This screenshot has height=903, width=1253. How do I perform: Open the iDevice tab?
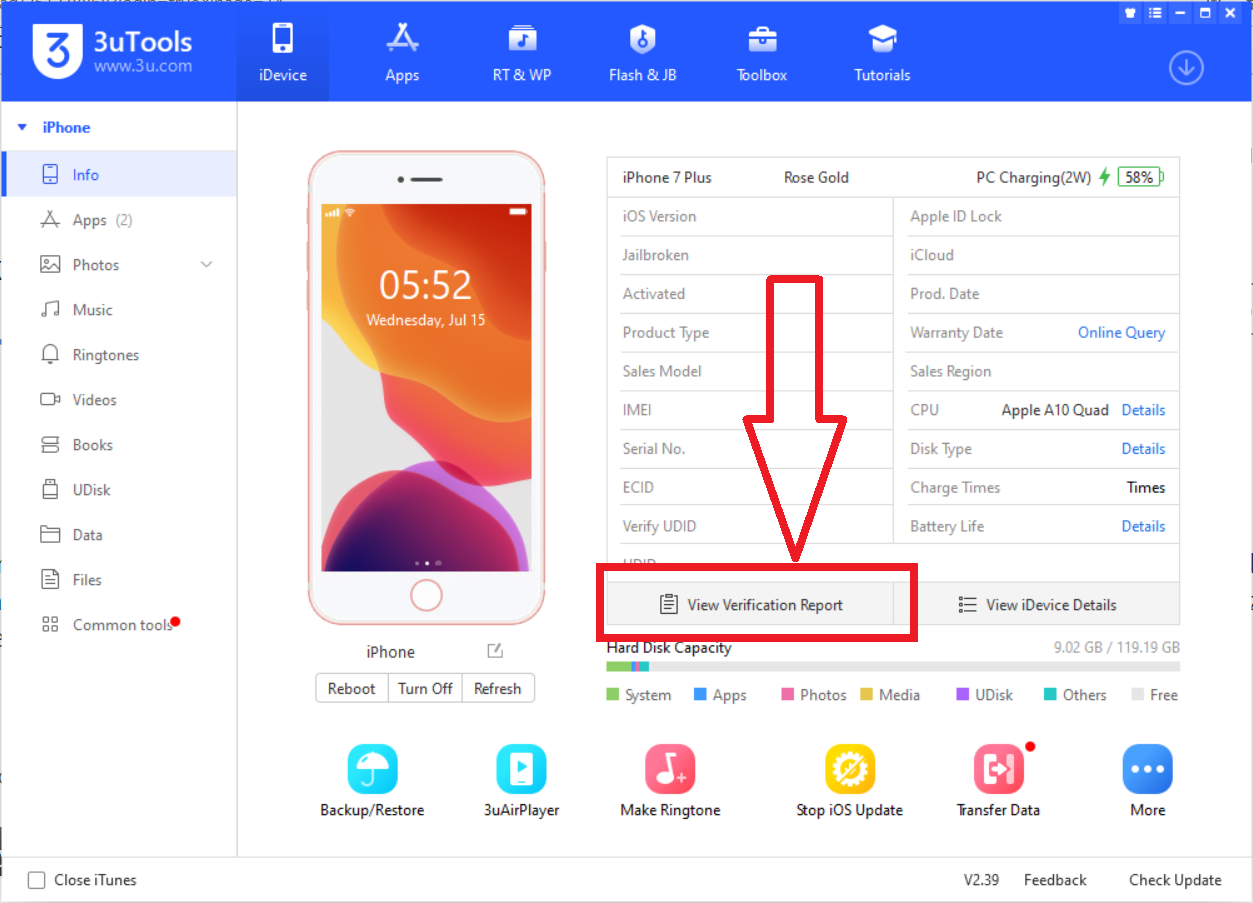coord(283,51)
